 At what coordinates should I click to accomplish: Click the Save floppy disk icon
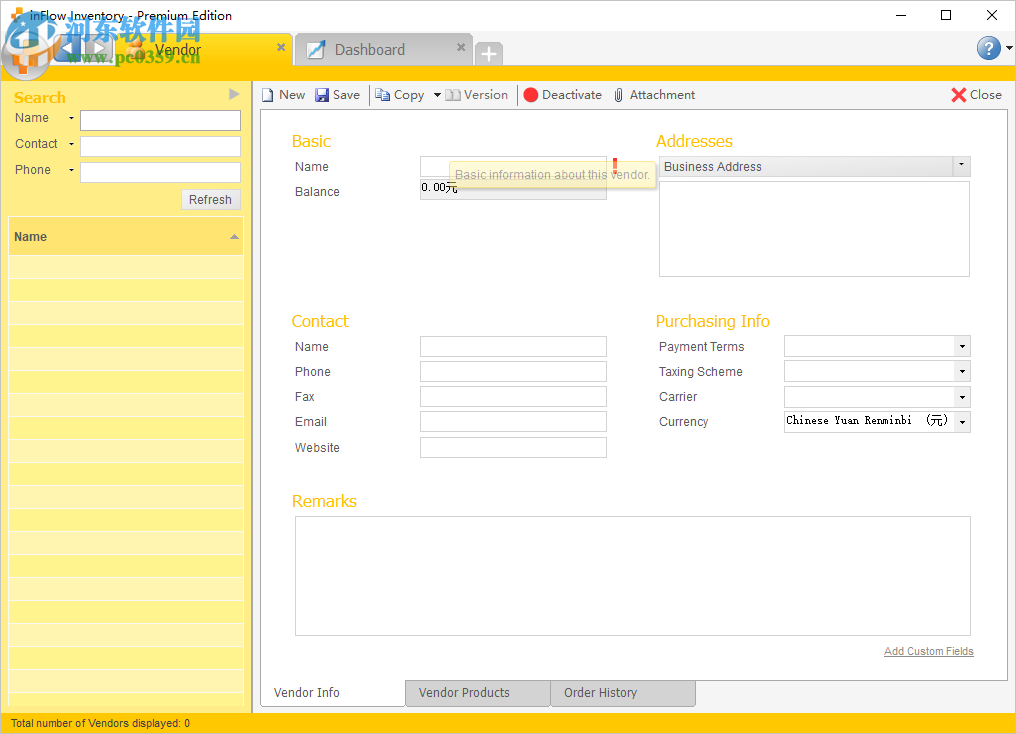pos(322,95)
